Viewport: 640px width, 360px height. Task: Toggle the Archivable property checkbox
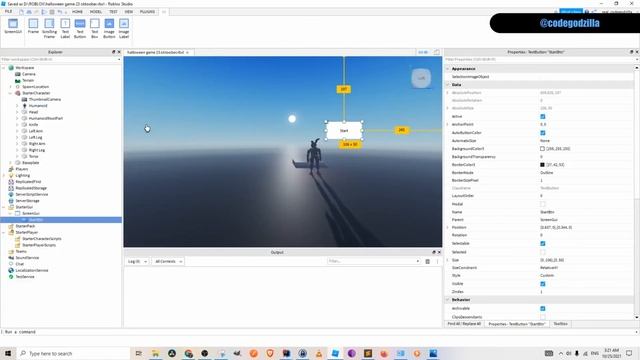tap(542, 309)
